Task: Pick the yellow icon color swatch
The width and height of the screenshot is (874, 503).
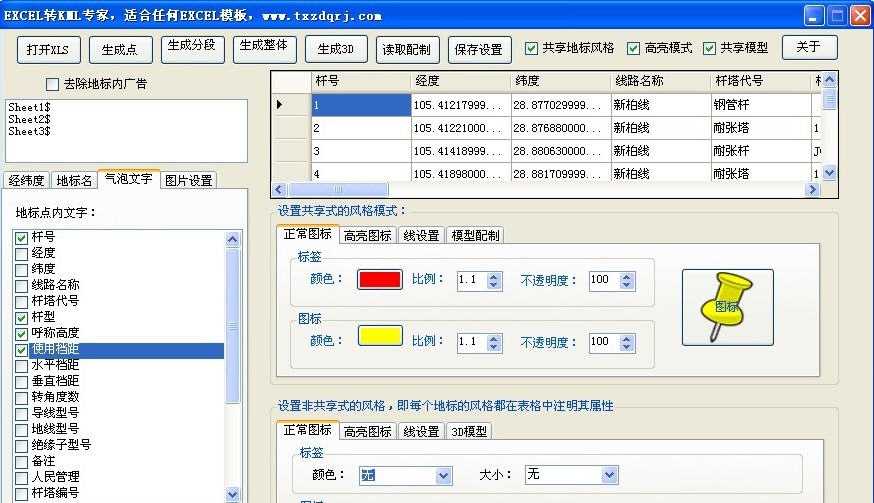Action: click(x=380, y=336)
